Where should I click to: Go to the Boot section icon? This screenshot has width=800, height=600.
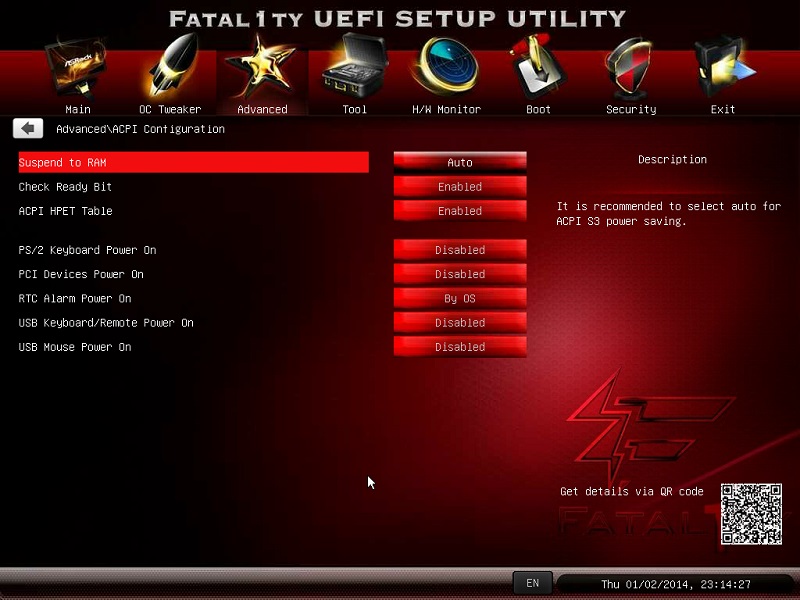coord(538,70)
